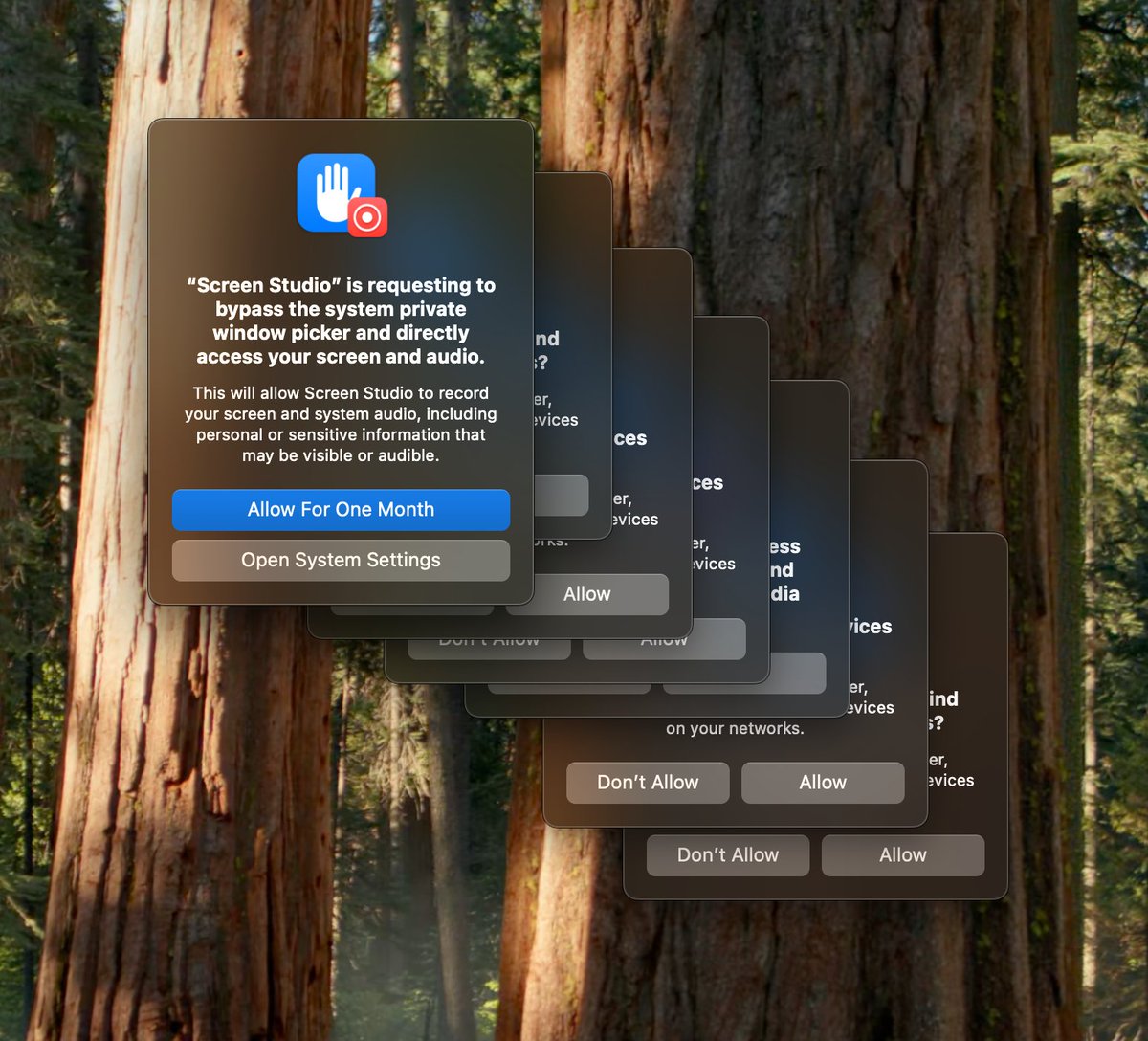The width and height of the screenshot is (1148, 1041).
Task: Click Don't Allow in the "on your networks." dialog
Action: click(x=648, y=783)
